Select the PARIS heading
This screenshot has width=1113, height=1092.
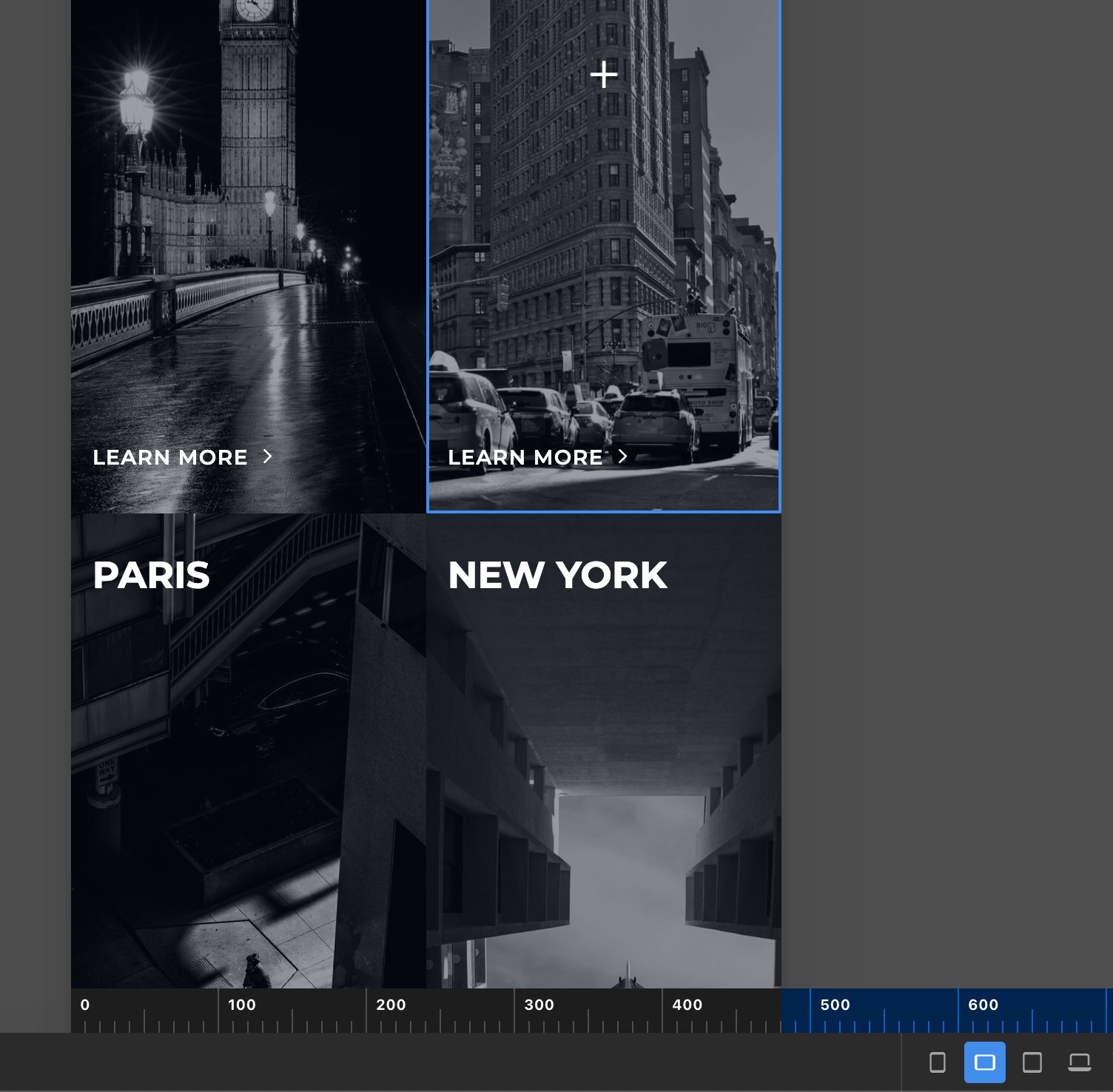pyautogui.click(x=151, y=575)
